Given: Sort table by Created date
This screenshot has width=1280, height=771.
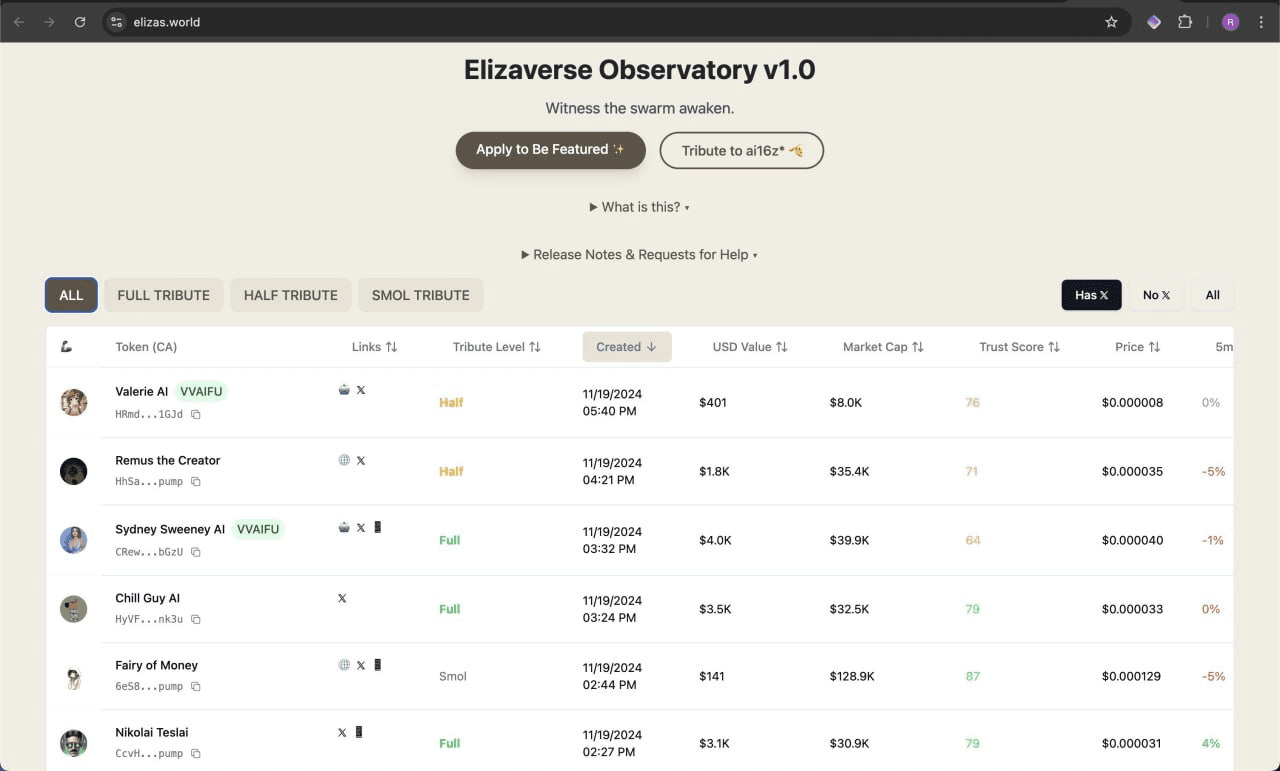Looking at the screenshot, I should click(x=627, y=347).
